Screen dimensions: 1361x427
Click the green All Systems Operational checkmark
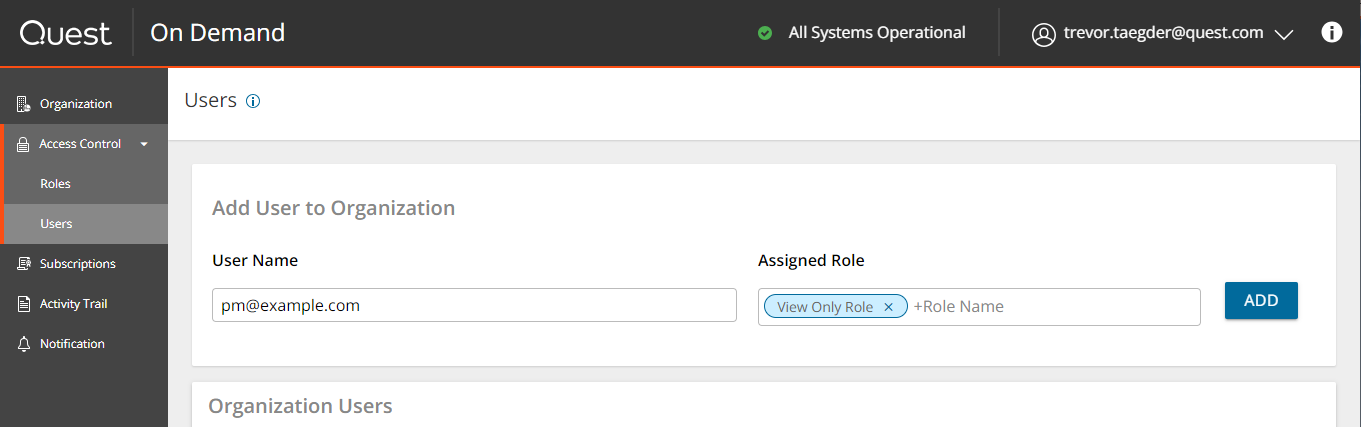tap(765, 33)
